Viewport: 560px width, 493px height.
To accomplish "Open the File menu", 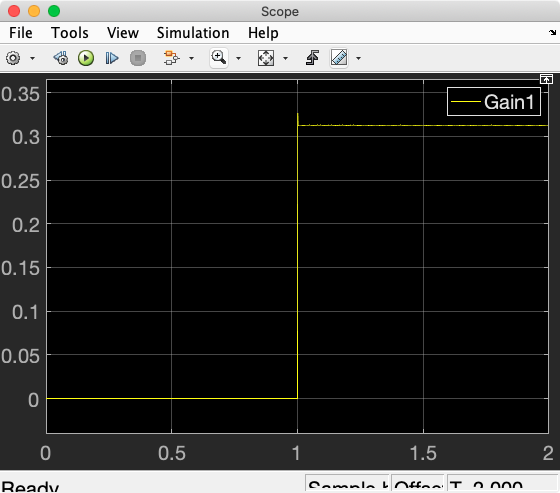I will (x=21, y=33).
